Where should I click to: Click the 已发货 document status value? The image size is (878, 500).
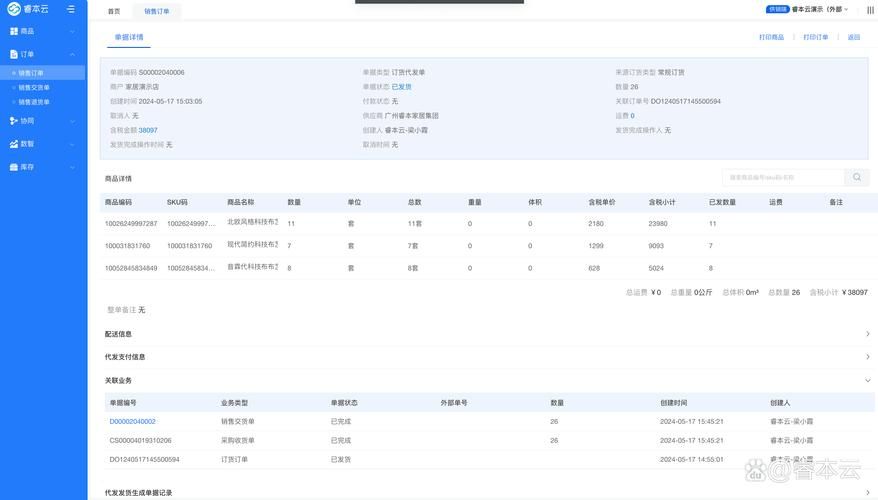click(401, 87)
